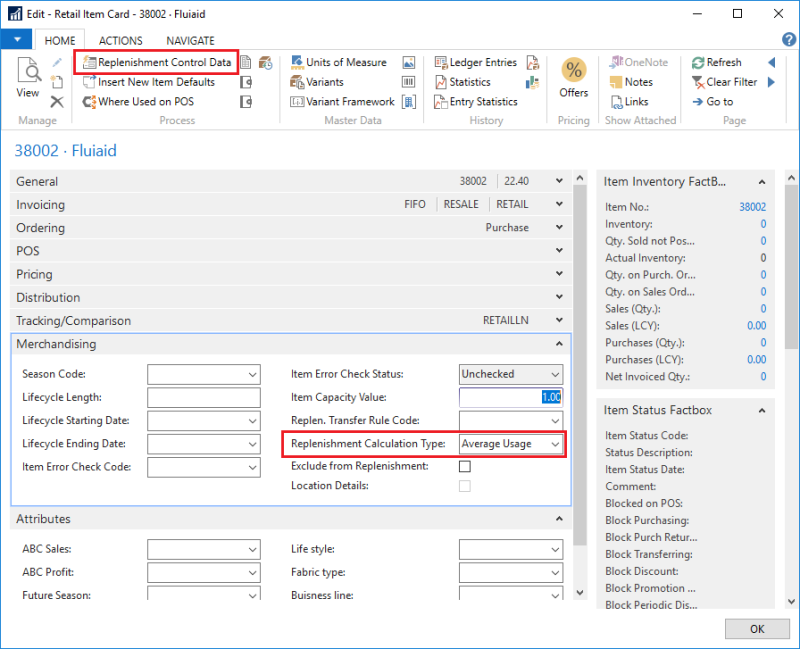This screenshot has width=800, height=649.
Task: Open Variant Framework
Action: (x=342, y=102)
